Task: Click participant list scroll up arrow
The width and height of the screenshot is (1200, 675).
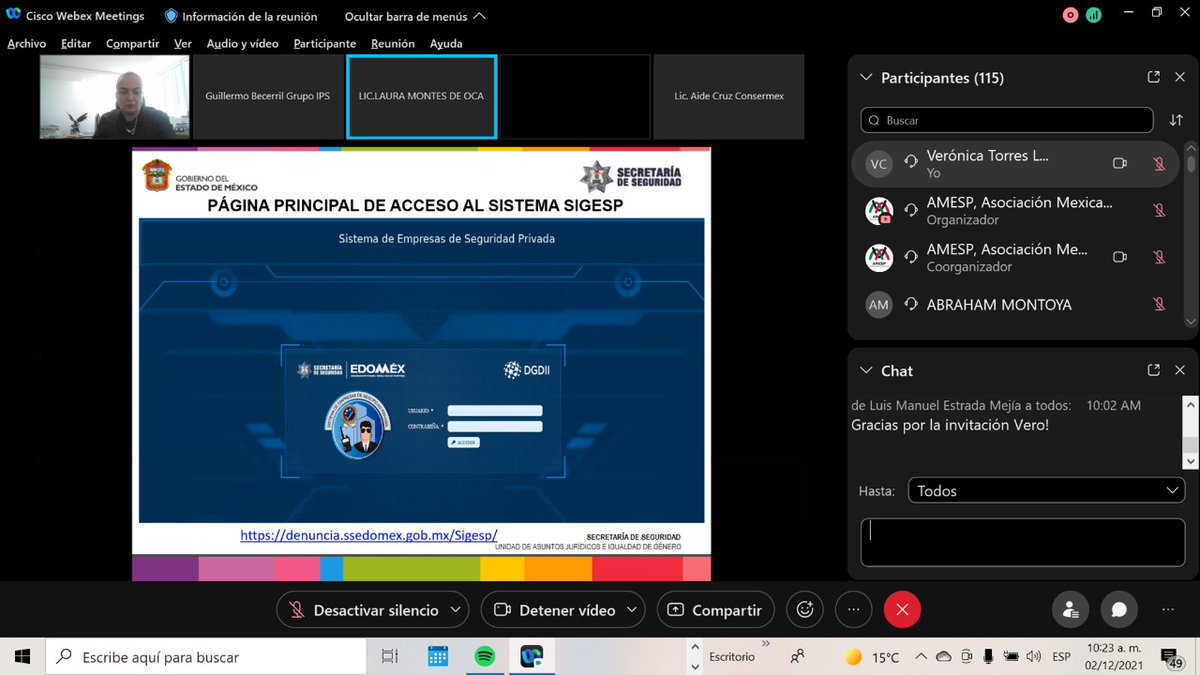Action: point(1191,149)
